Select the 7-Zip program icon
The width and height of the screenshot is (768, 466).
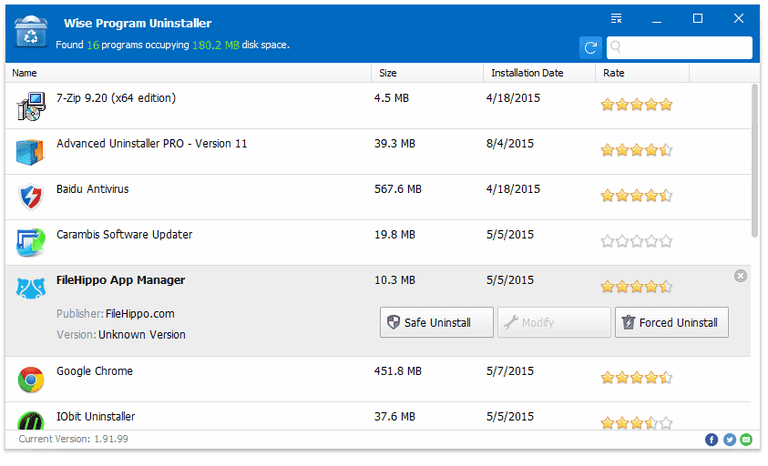31,106
